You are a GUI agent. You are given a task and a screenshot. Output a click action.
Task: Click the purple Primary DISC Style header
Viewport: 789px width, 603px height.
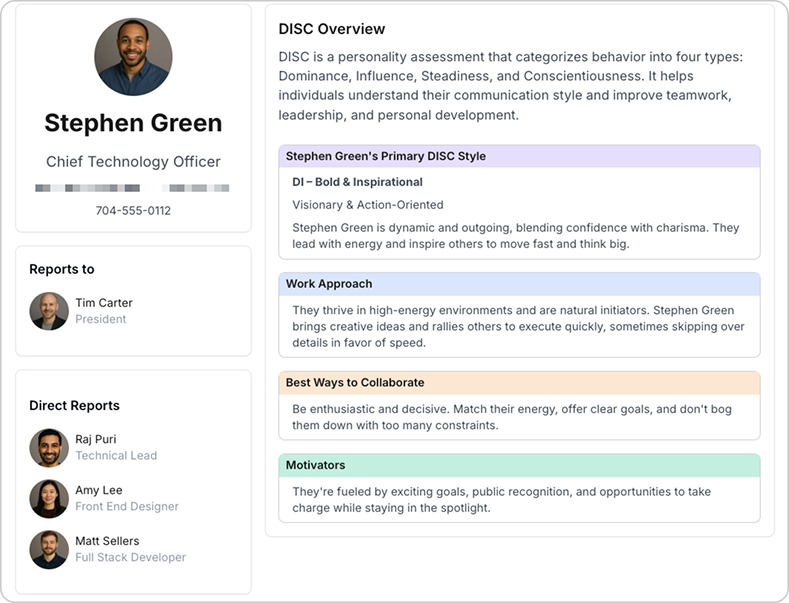(519, 156)
